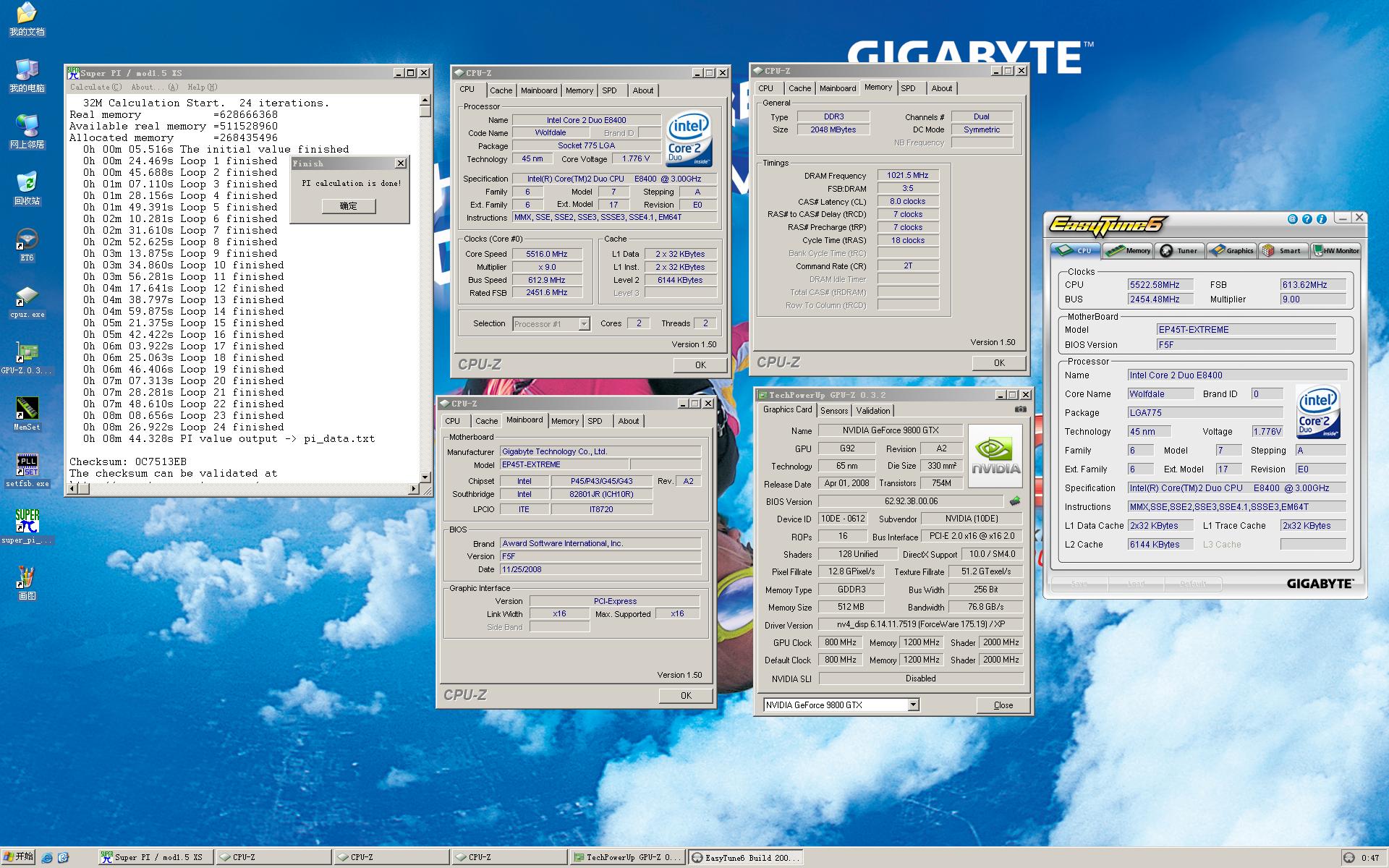Screen dimensions: 1389x868
Task: Open Network Neighborhood desktop icon
Action: point(27,132)
